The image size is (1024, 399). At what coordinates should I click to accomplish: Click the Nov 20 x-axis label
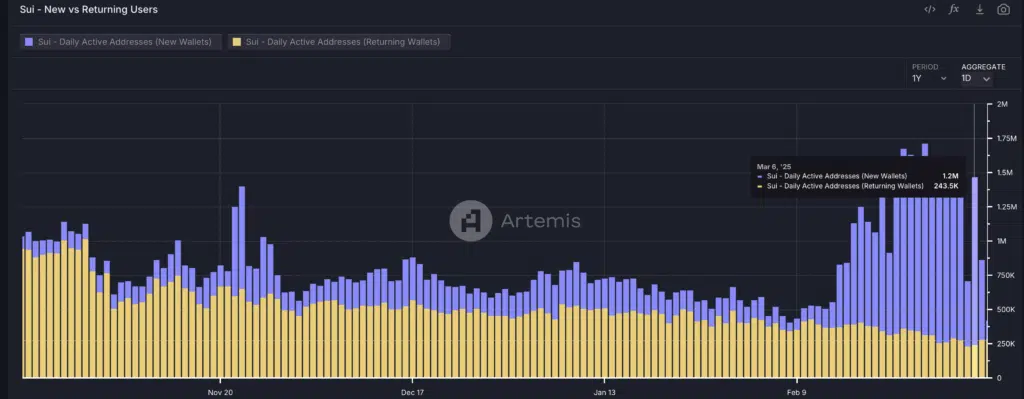click(220, 392)
